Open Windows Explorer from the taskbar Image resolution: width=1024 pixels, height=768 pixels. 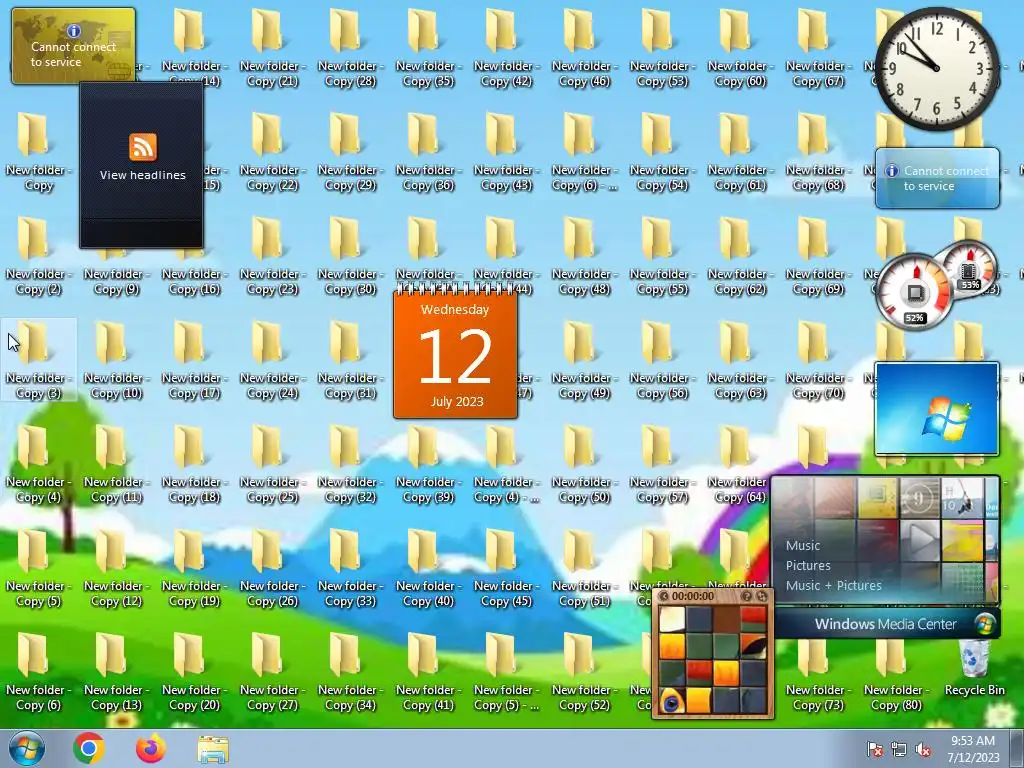tap(213, 749)
